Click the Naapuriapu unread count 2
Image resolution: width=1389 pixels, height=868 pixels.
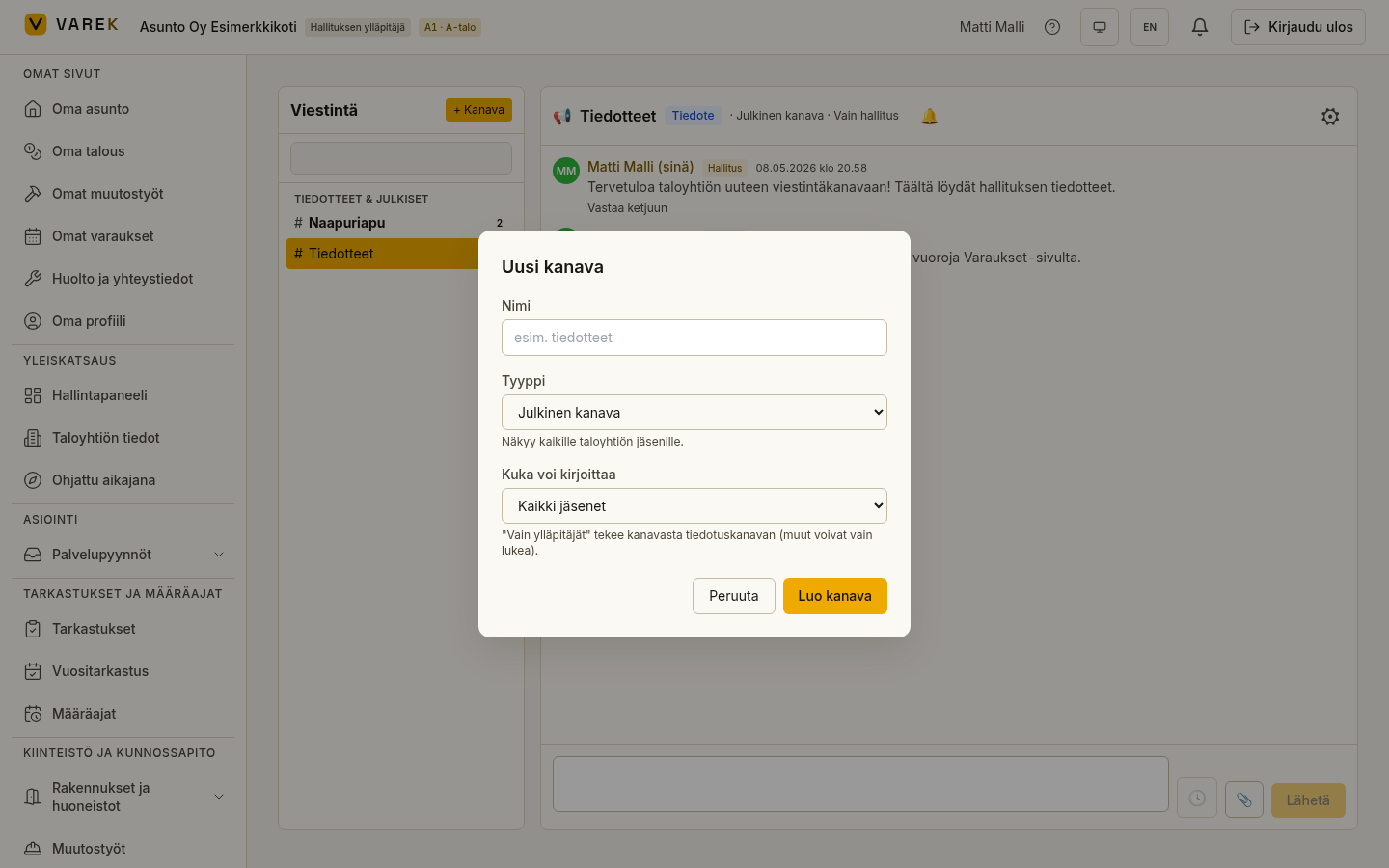tap(500, 223)
